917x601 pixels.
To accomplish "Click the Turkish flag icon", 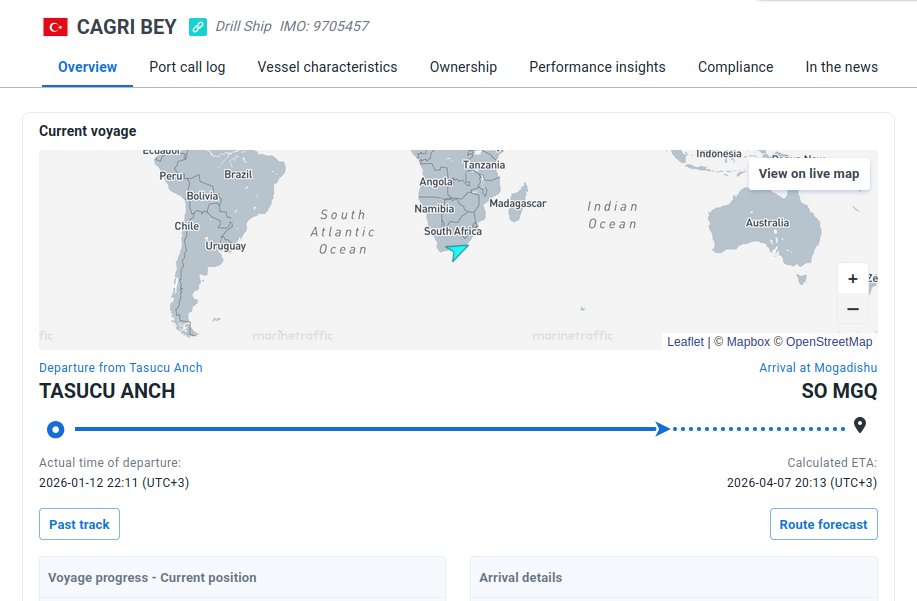I will click(x=56, y=27).
